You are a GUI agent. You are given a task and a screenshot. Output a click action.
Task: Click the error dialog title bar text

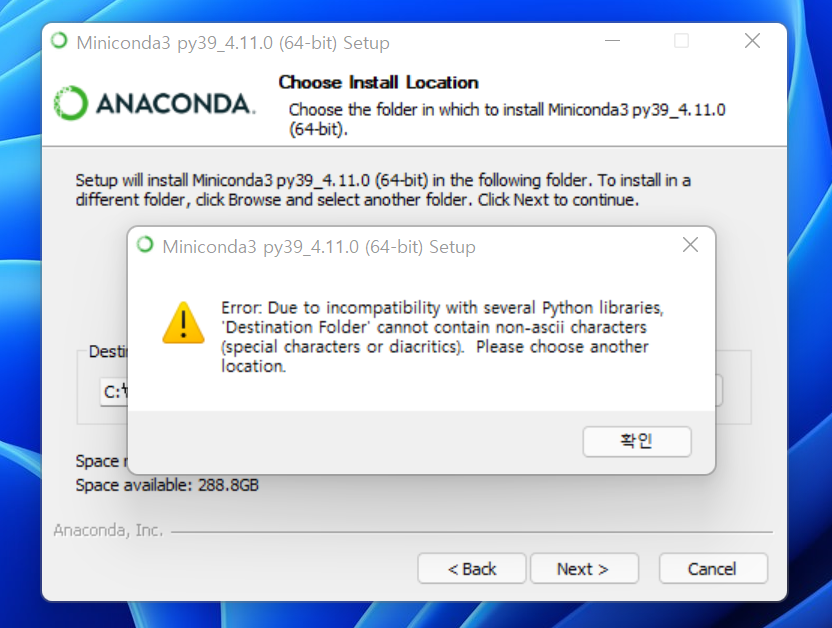pyautogui.click(x=319, y=247)
